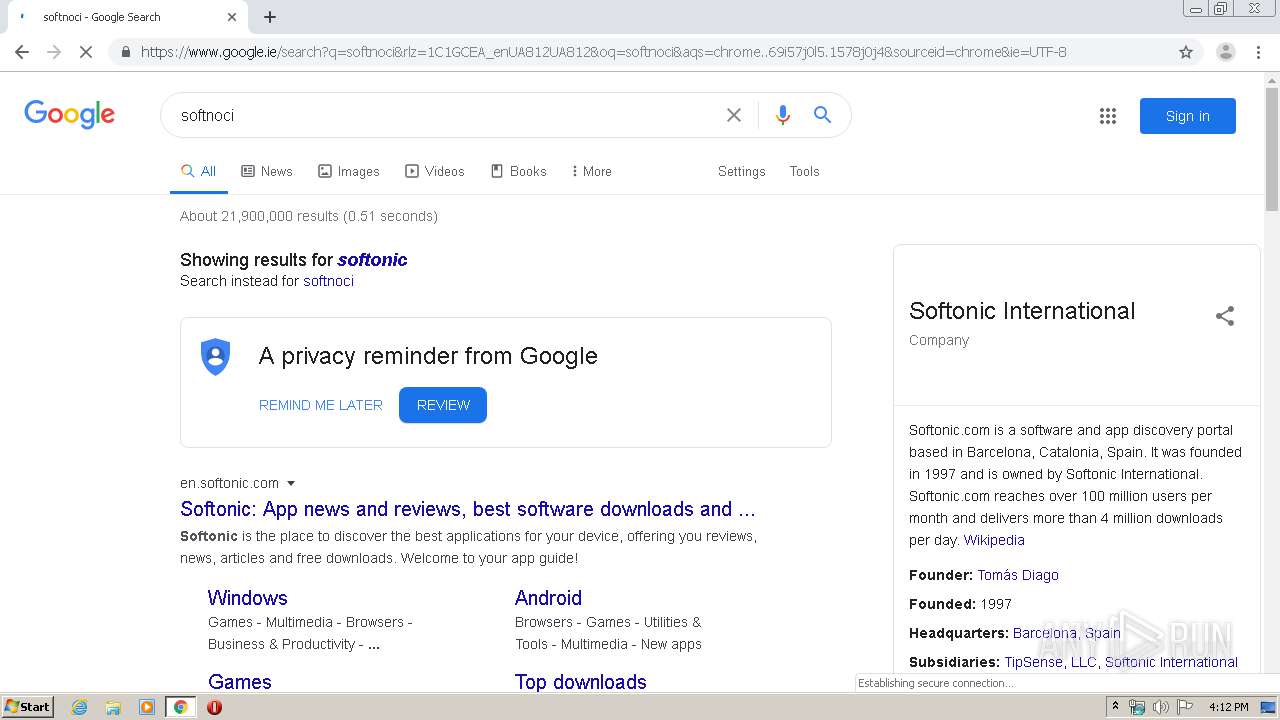
Task: Open the Games sitelink
Action: tap(240, 682)
